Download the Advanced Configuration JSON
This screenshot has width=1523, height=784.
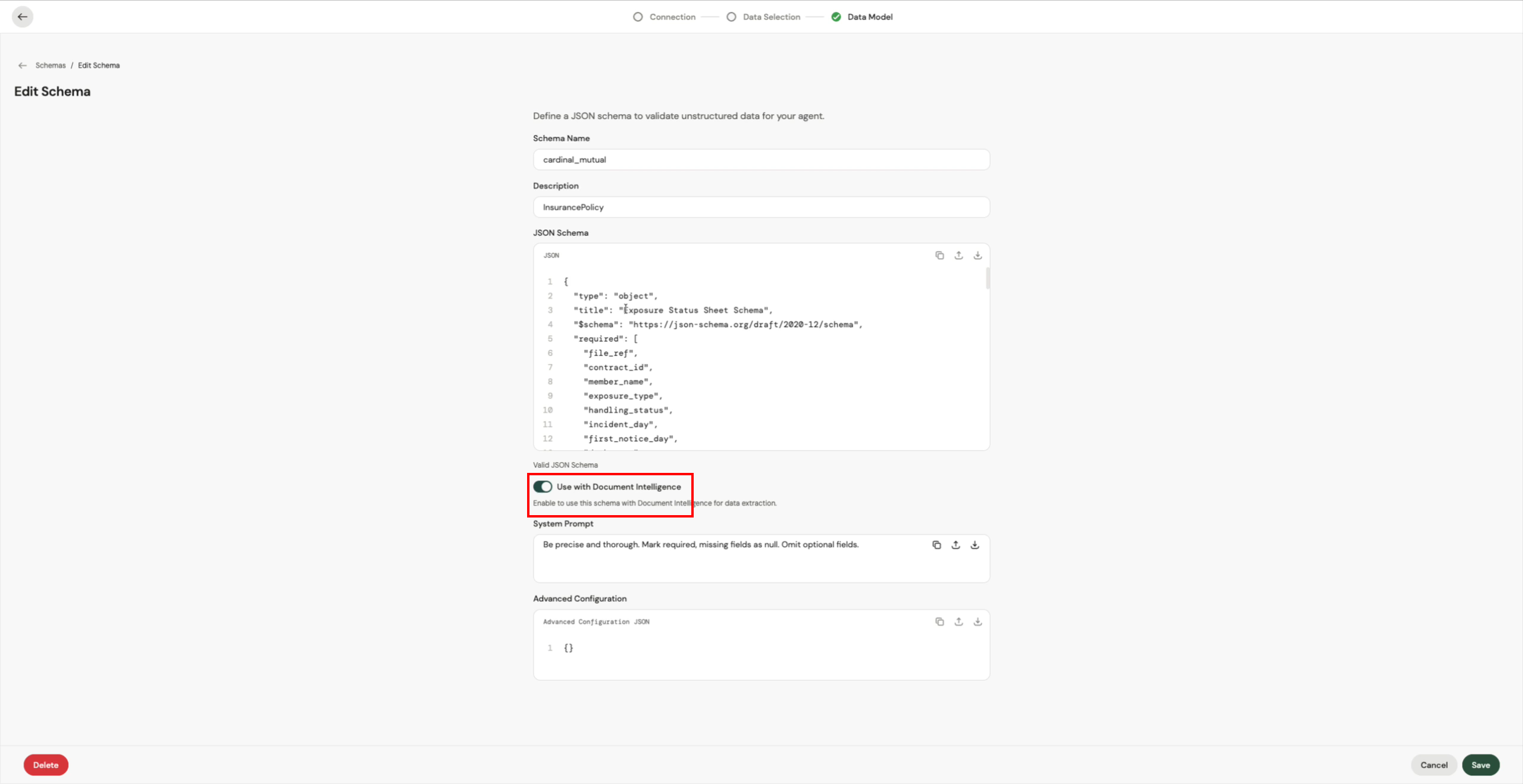point(977,622)
